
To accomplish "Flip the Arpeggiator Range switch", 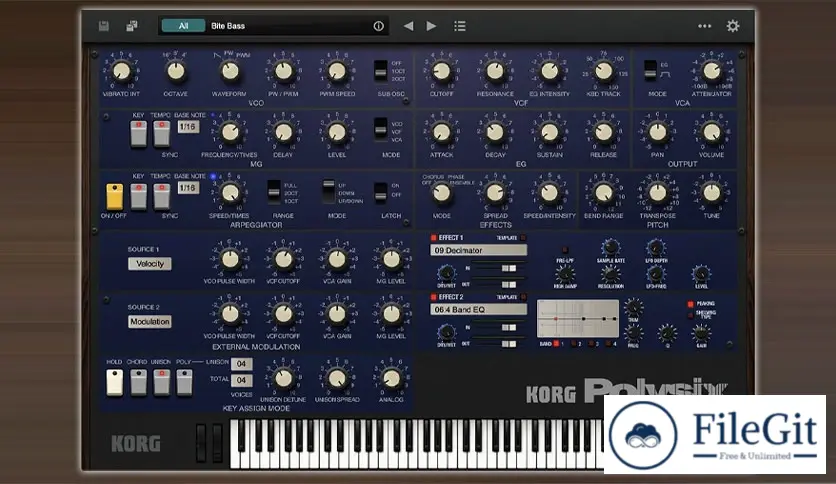I will tap(274, 192).
